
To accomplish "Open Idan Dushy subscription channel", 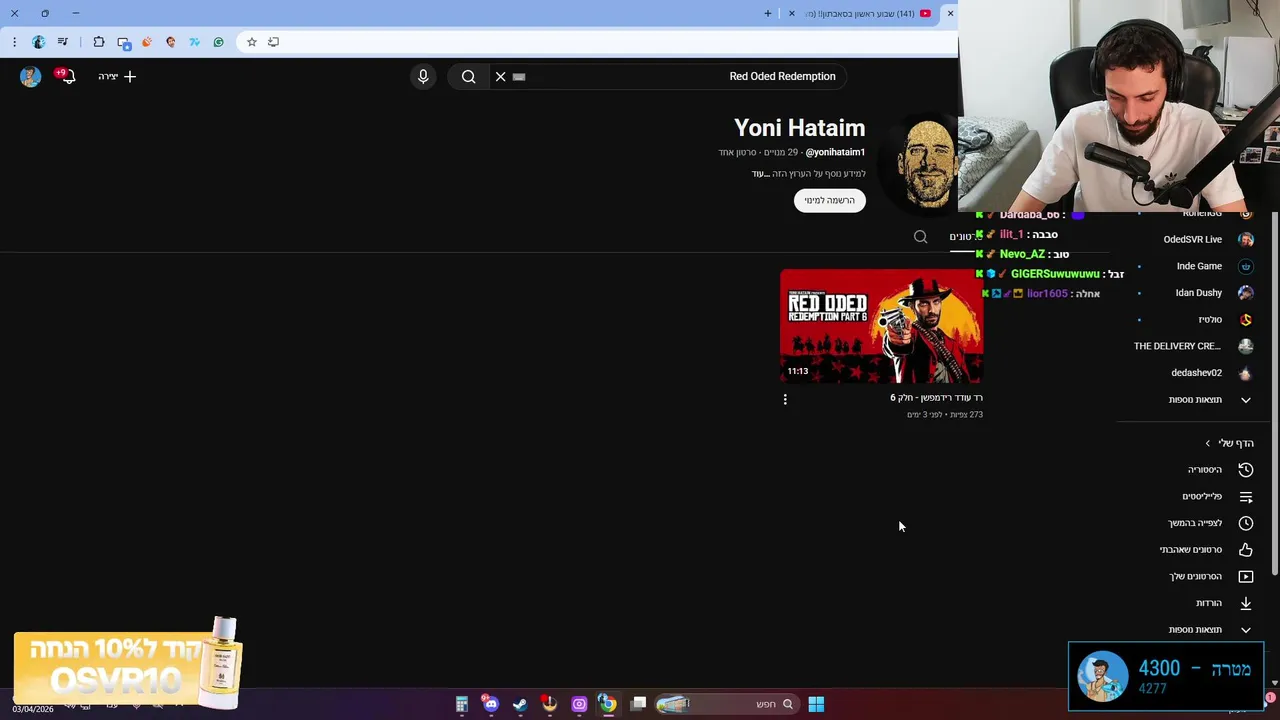I will 1214,293.
